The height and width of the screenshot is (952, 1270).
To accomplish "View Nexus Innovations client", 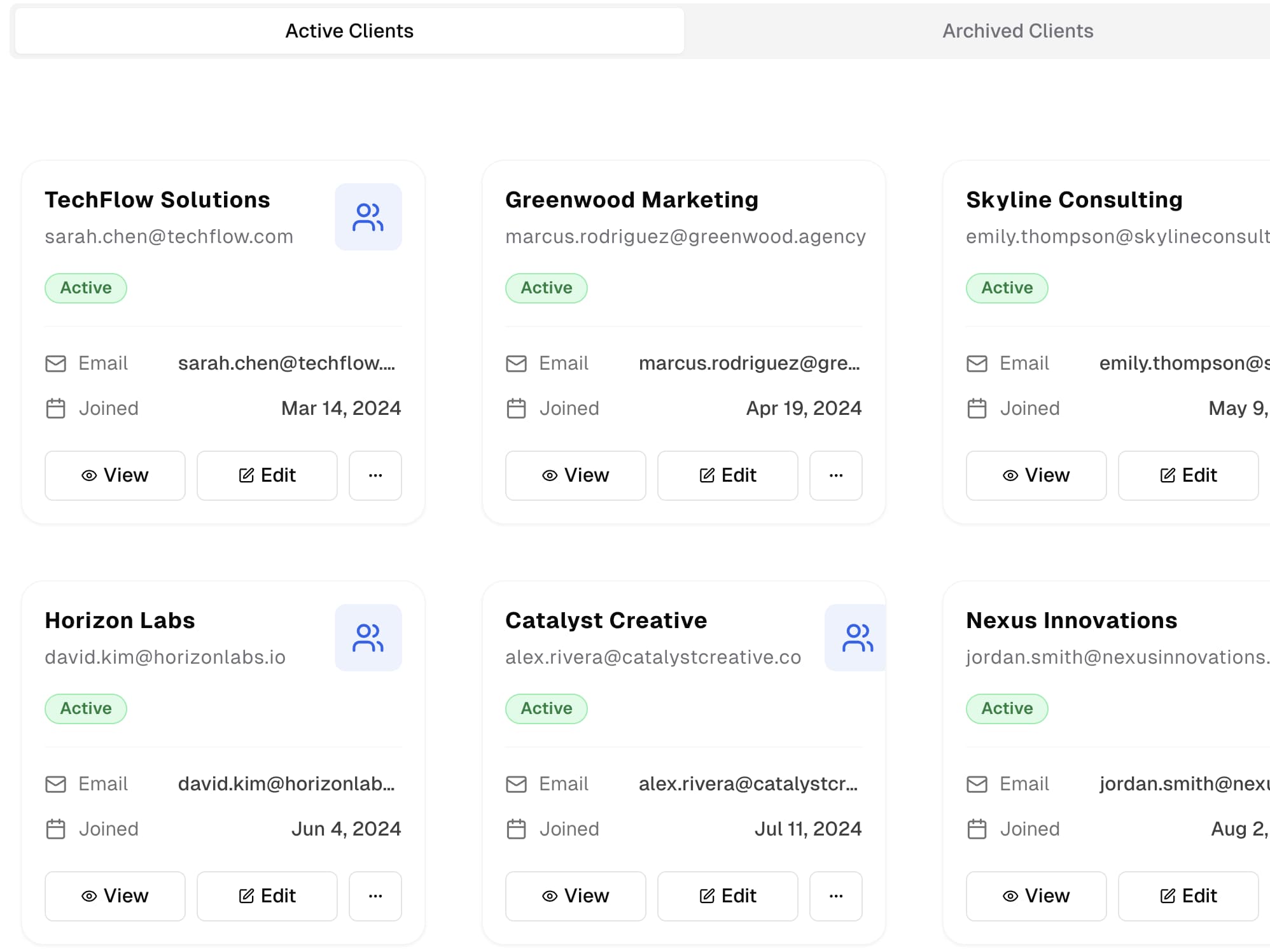I will point(1036,896).
